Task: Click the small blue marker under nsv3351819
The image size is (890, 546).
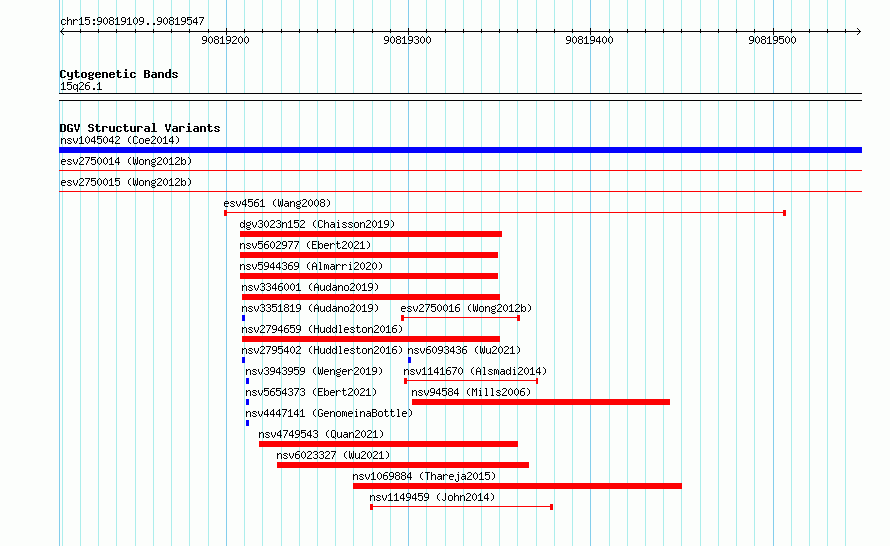Action: click(x=244, y=318)
